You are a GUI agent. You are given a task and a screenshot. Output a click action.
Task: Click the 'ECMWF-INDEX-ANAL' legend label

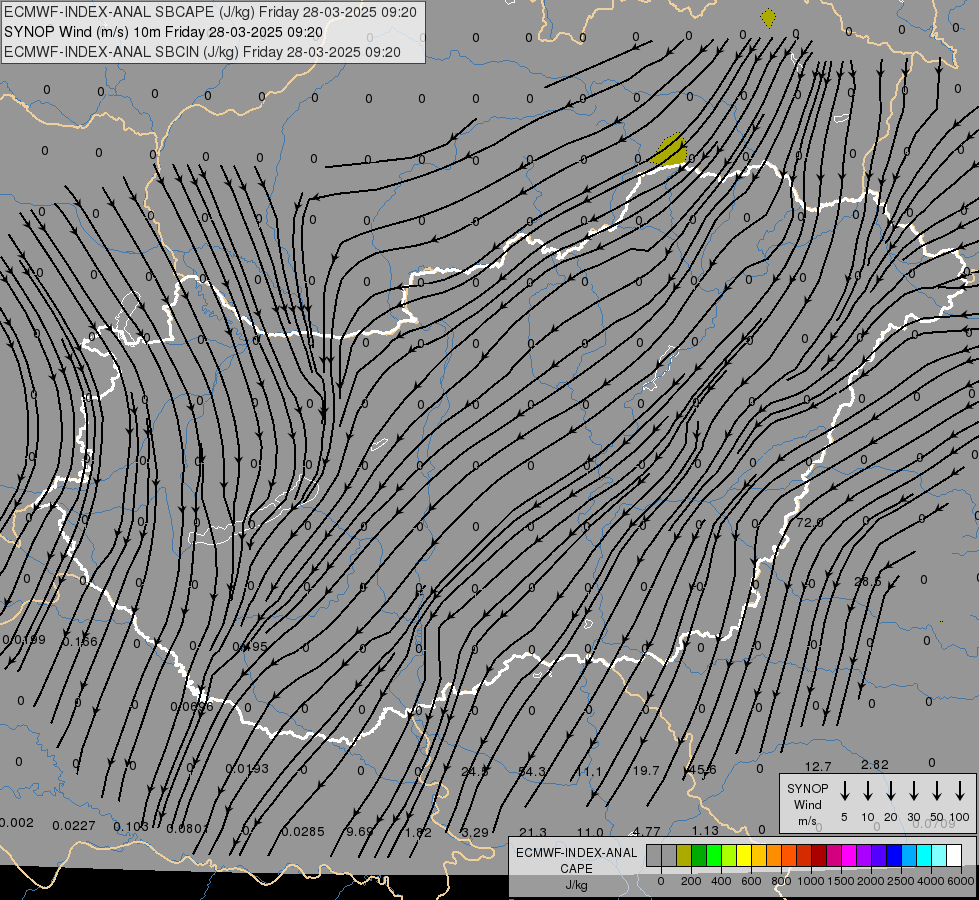click(x=576, y=853)
